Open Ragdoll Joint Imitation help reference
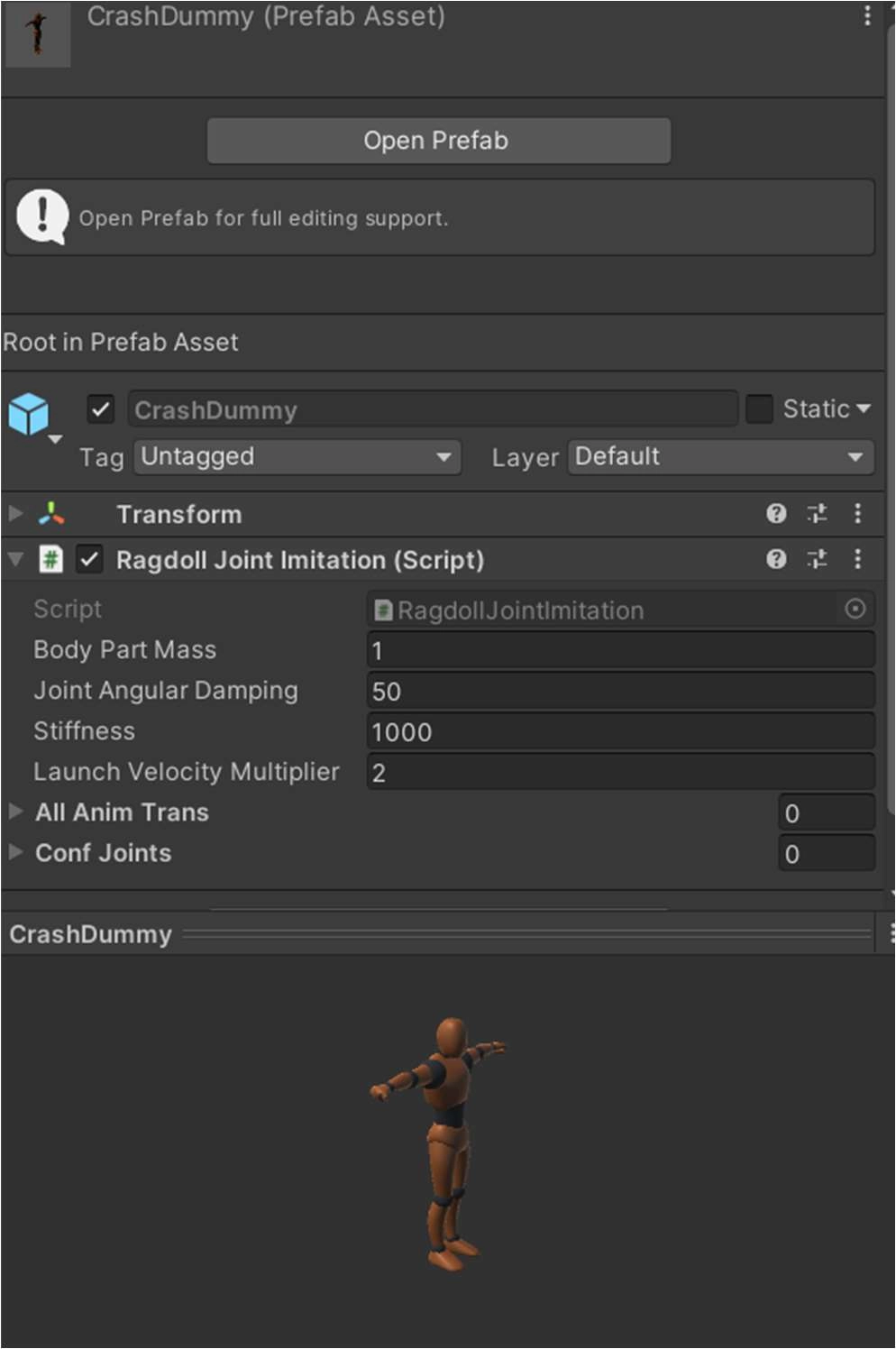The image size is (896, 1349). [776, 560]
